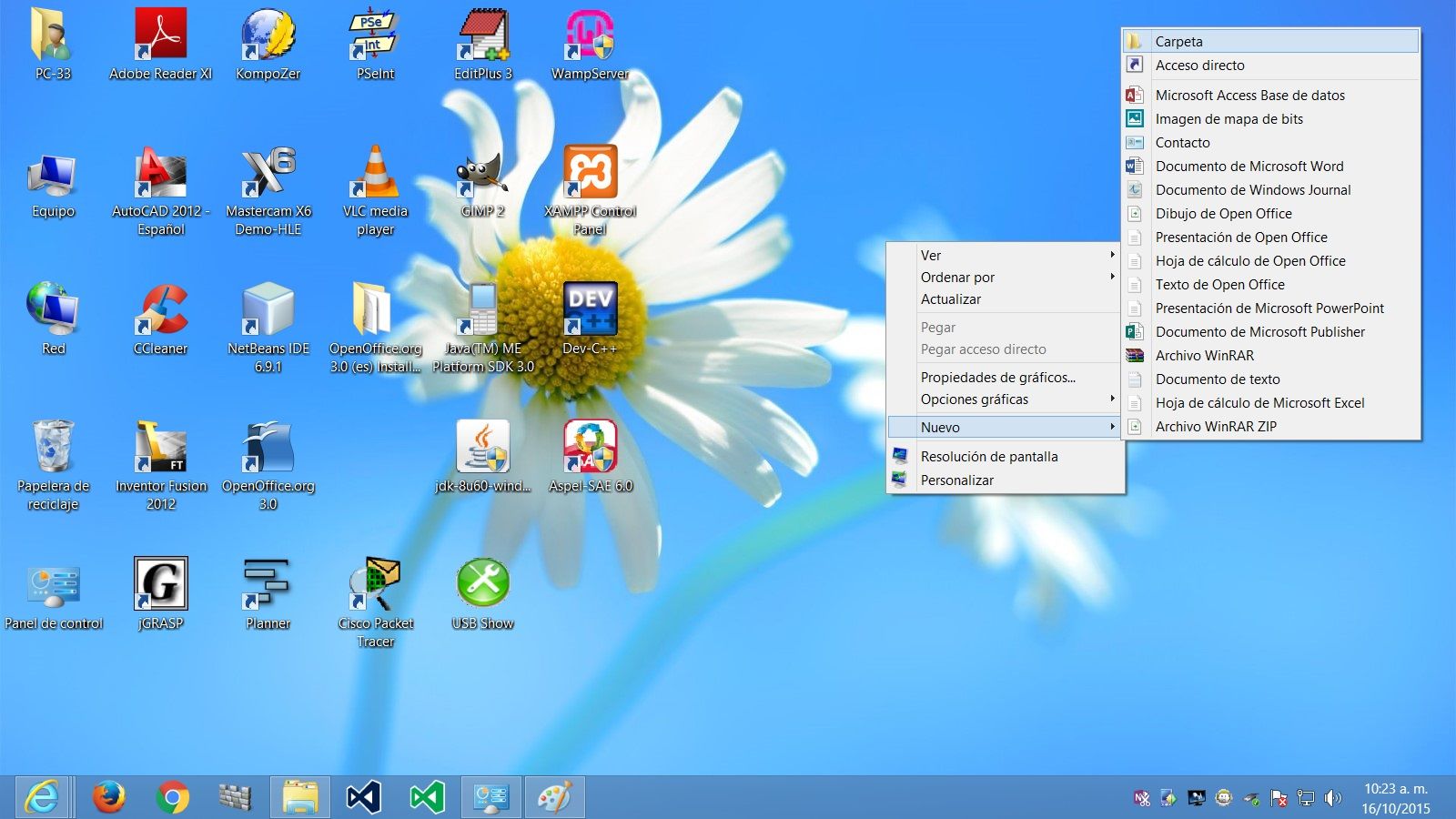
Task: Click the NetBeans IDE 6.9.1 icon
Action: [268, 311]
